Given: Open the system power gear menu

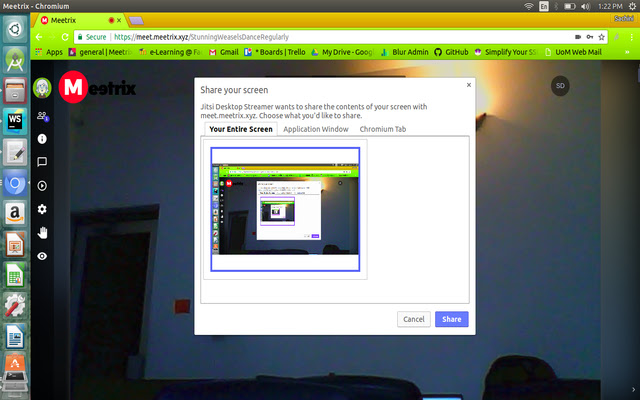Looking at the screenshot, I should [632, 6].
